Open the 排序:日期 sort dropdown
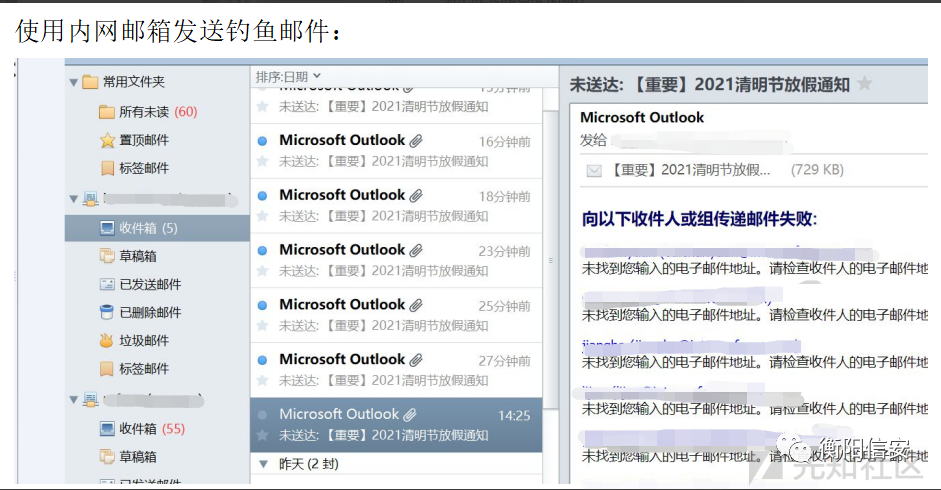This screenshot has height=490, width=941. click(288, 77)
